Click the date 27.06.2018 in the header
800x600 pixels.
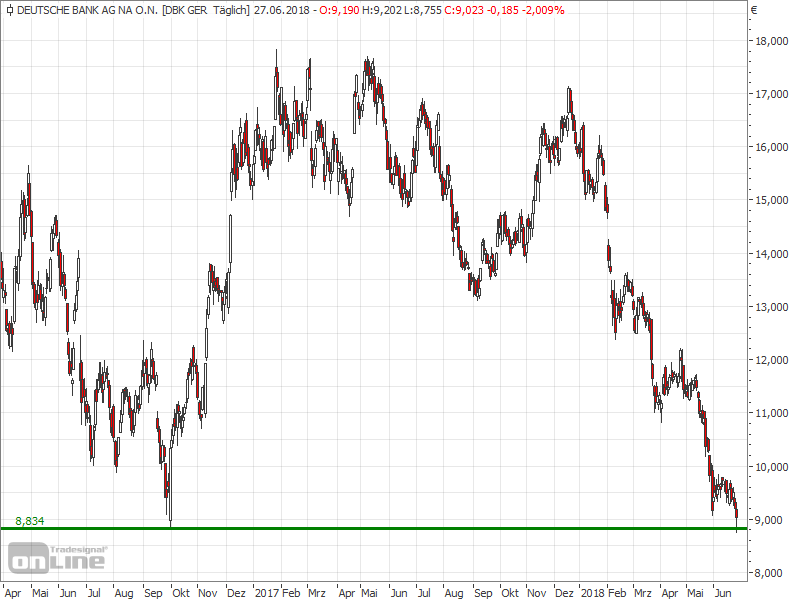pos(280,10)
